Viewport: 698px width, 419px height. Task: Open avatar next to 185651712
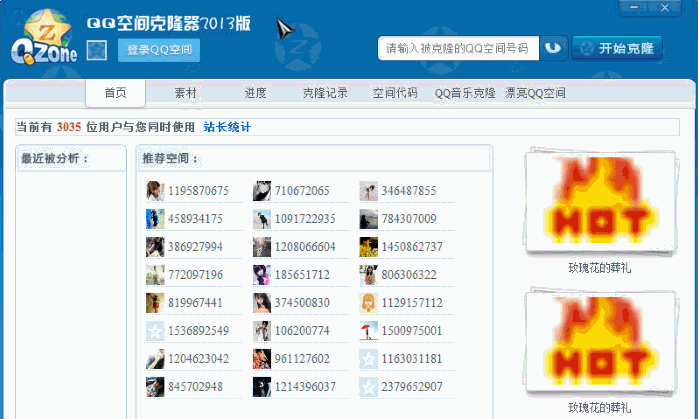tap(262, 275)
